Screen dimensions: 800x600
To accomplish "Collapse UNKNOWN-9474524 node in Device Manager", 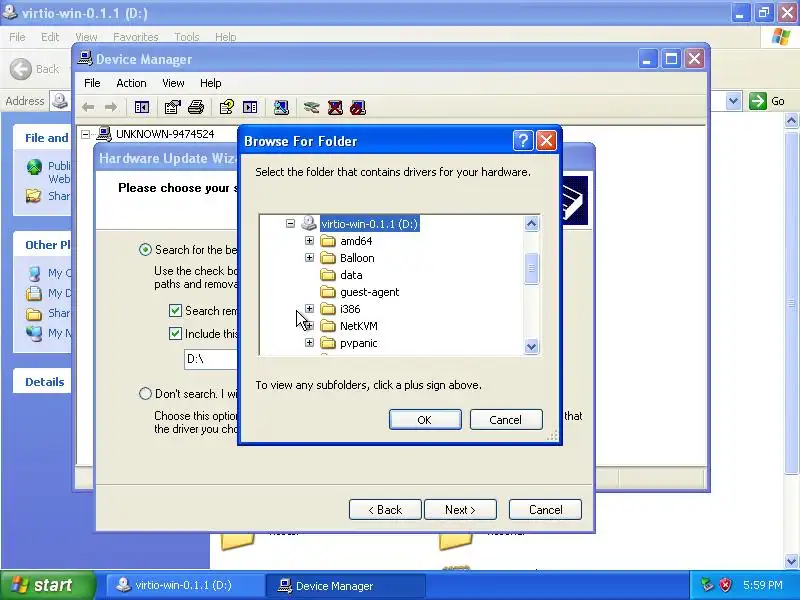I will (86, 134).
